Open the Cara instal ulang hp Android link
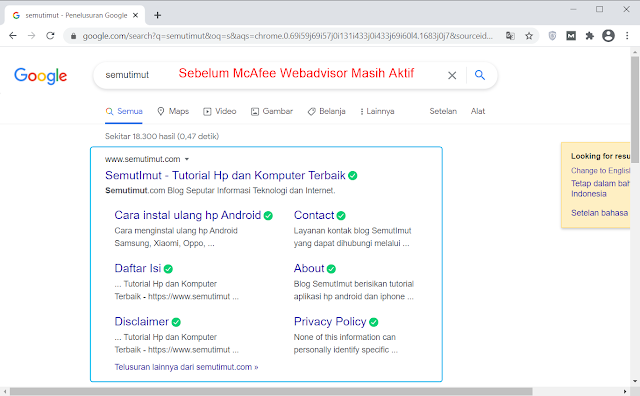Viewport: 640px width, 396px height. pos(187,215)
